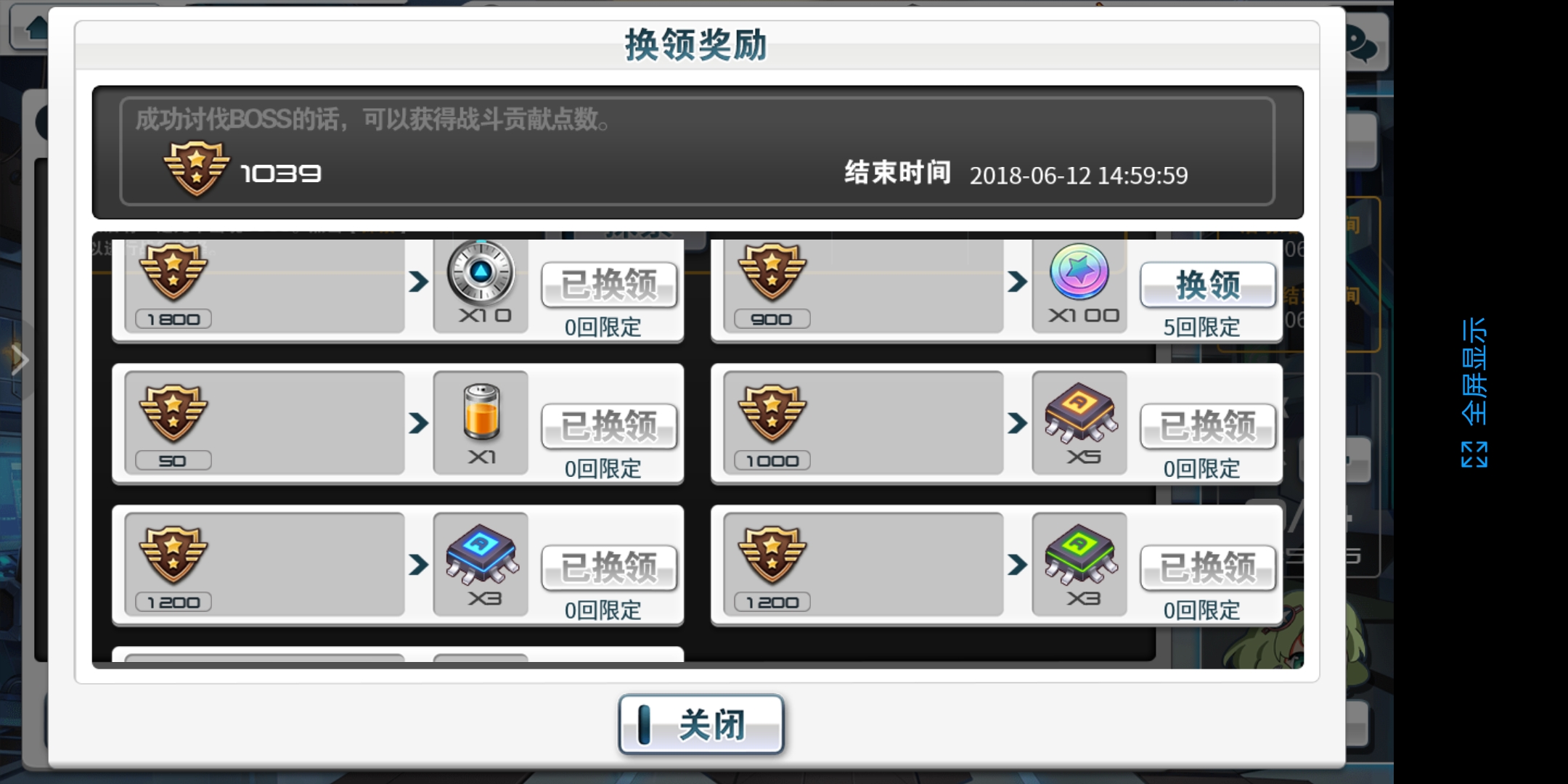Select the orange chip reward icon
Viewport: 1568px width, 784px height.
tap(1081, 412)
